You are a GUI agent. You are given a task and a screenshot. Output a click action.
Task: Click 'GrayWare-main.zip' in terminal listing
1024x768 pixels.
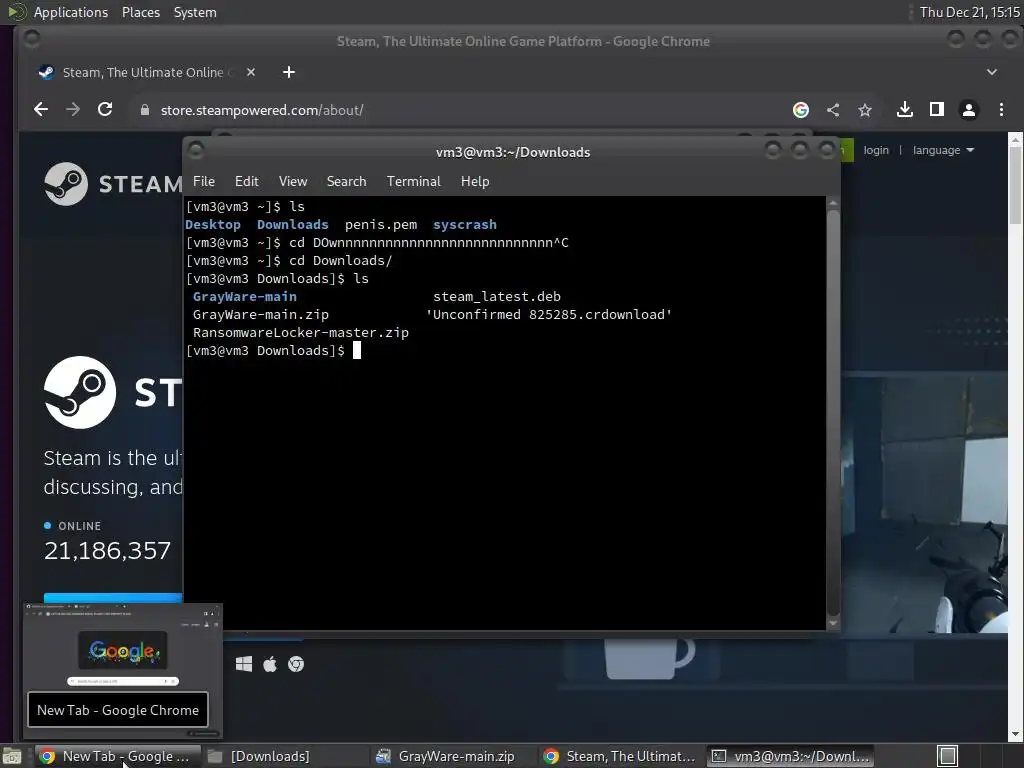(x=261, y=315)
